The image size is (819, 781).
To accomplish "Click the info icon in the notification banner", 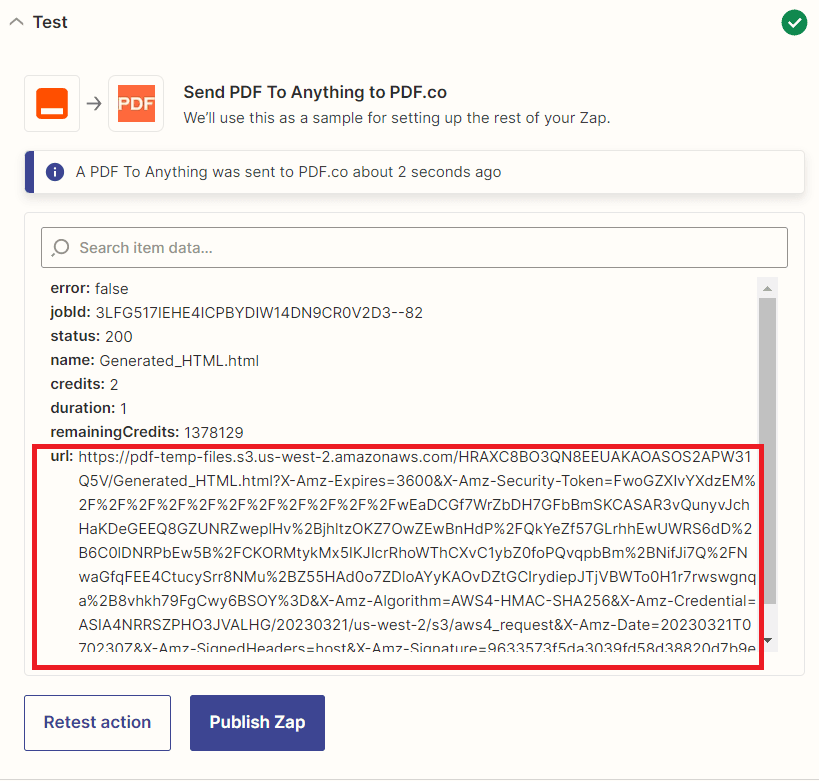I will (x=53, y=172).
